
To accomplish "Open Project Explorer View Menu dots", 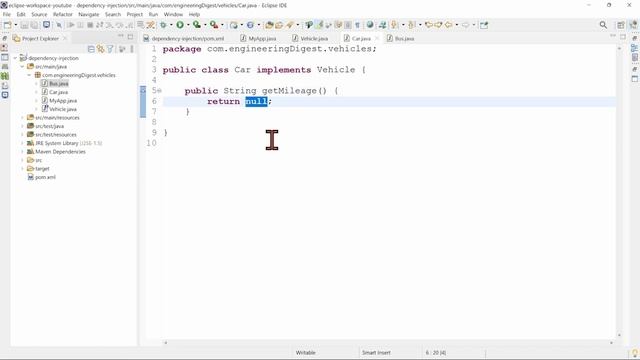I will (132, 49).
